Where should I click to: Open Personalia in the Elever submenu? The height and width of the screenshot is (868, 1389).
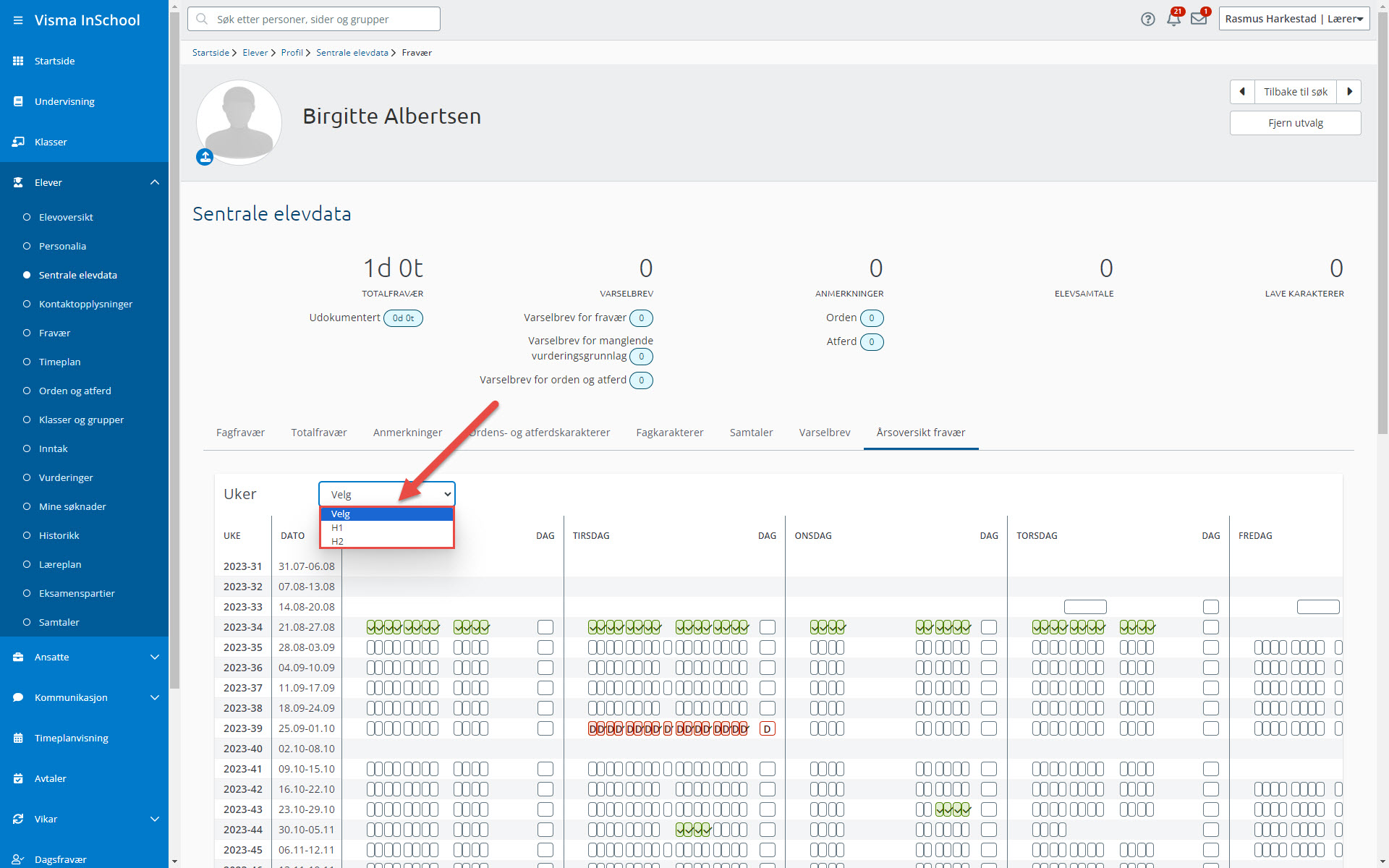click(62, 246)
